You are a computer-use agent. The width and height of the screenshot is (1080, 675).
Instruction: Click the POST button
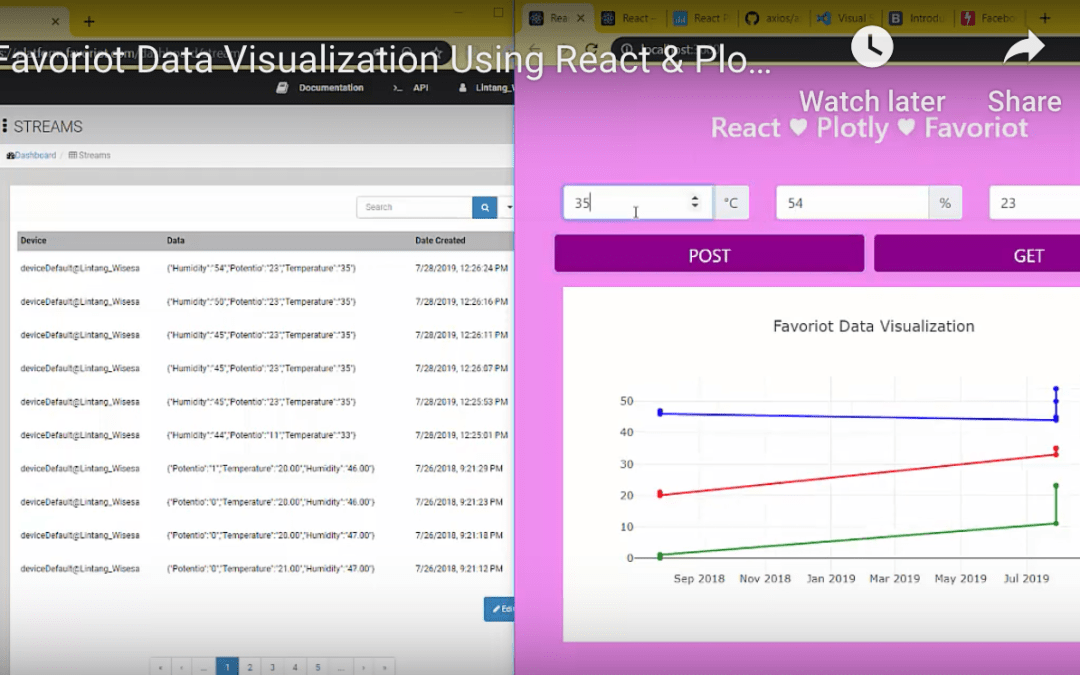708,254
